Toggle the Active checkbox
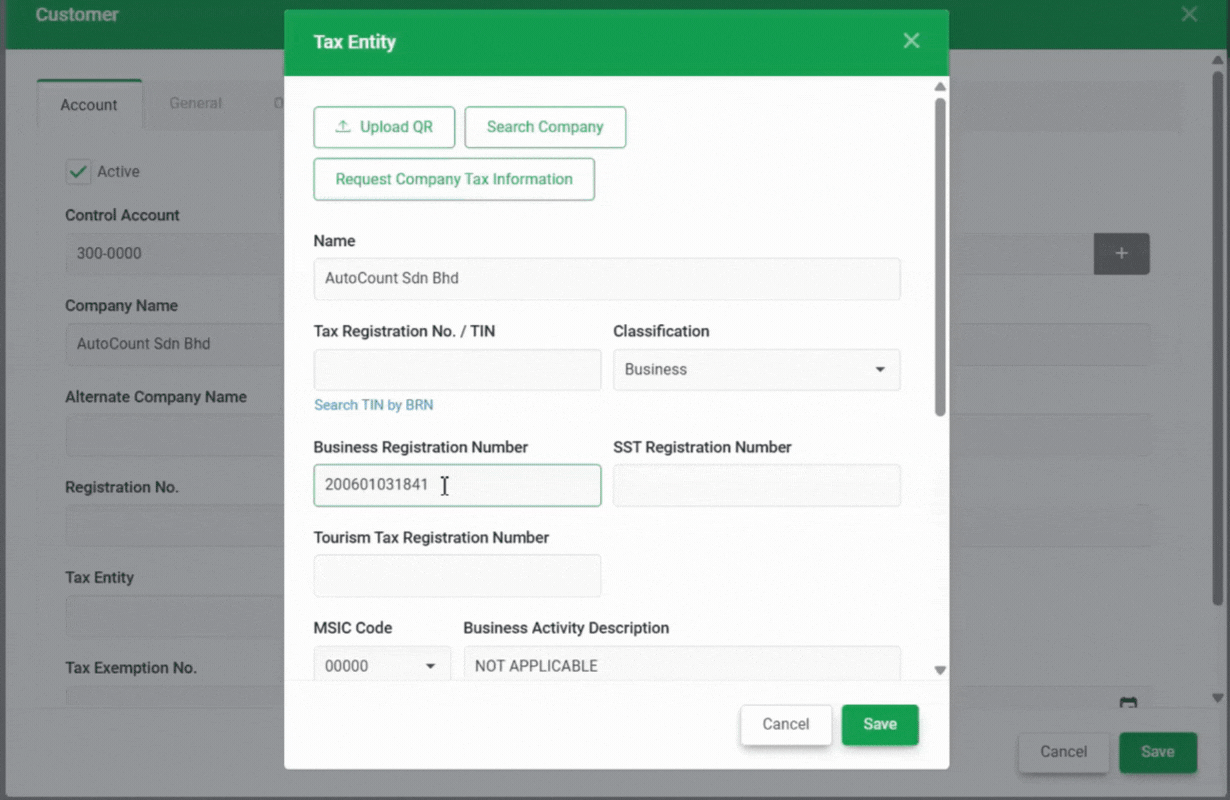Viewport: 1230px width, 800px height. pos(78,172)
